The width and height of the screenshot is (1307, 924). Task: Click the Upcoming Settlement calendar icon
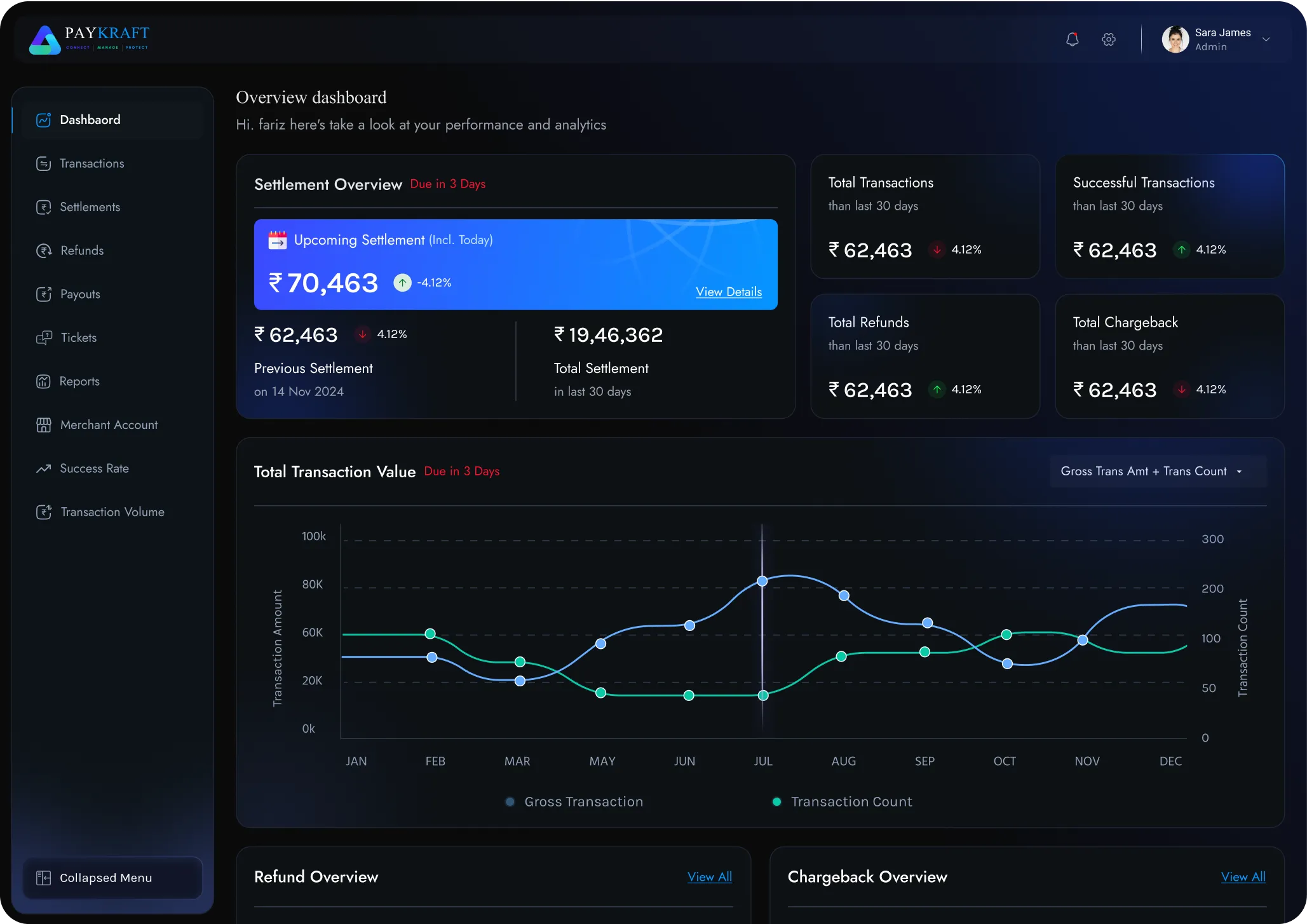click(x=278, y=240)
